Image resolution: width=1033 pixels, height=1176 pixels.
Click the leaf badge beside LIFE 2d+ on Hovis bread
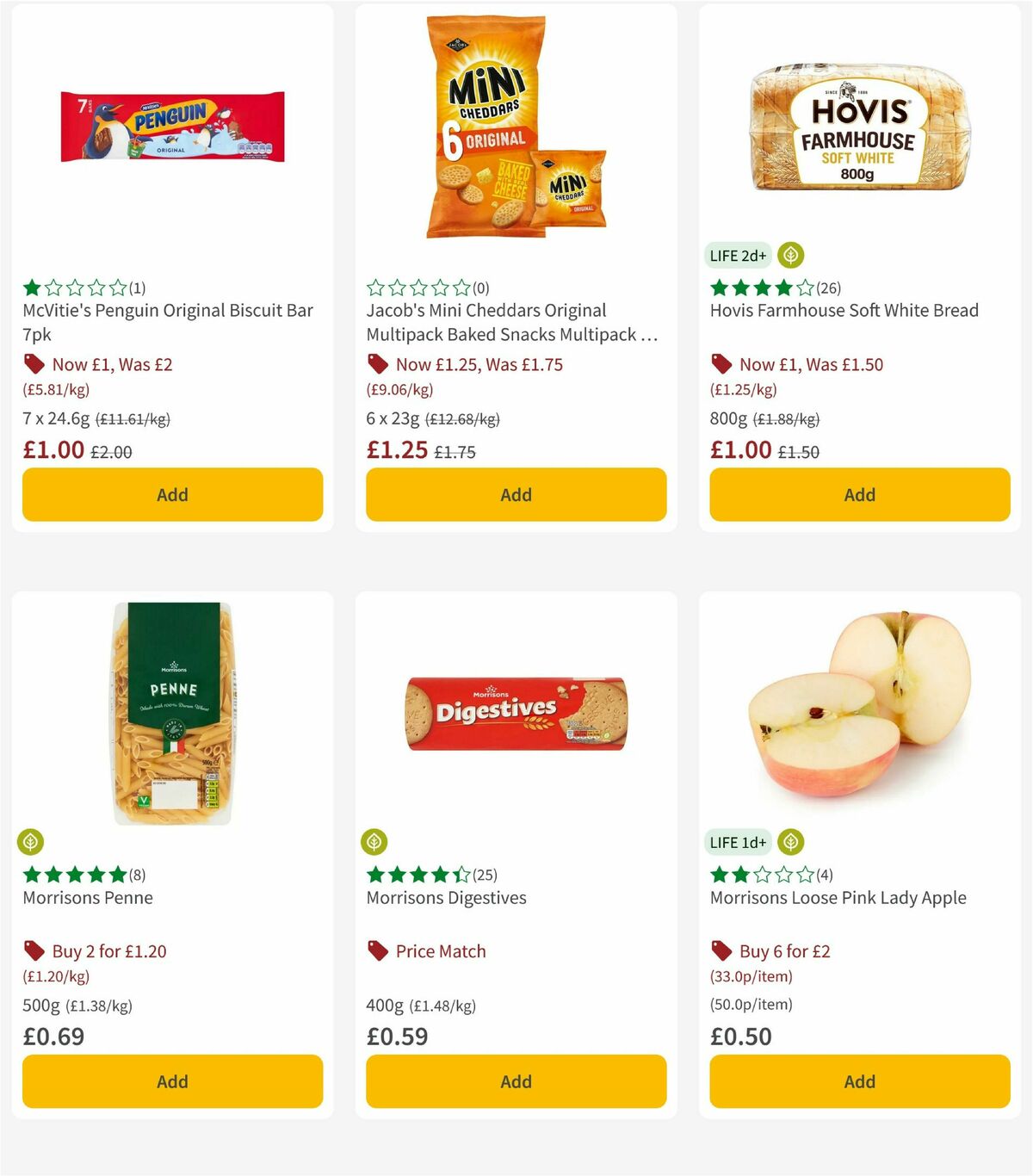pyautogui.click(x=791, y=255)
